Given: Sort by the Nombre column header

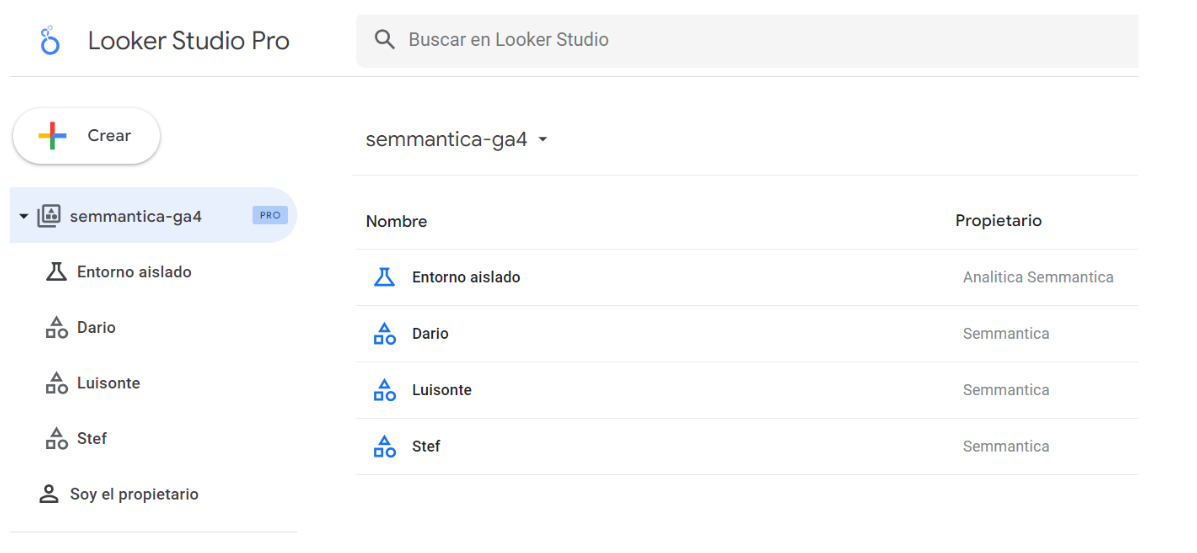Looking at the screenshot, I should 396,221.
